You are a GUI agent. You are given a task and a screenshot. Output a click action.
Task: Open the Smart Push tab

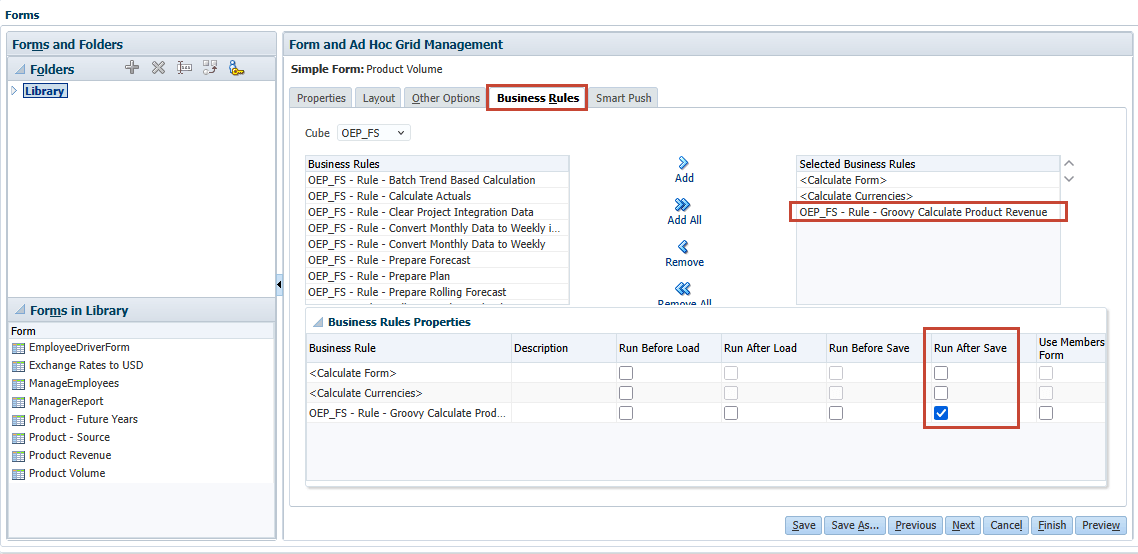click(623, 98)
